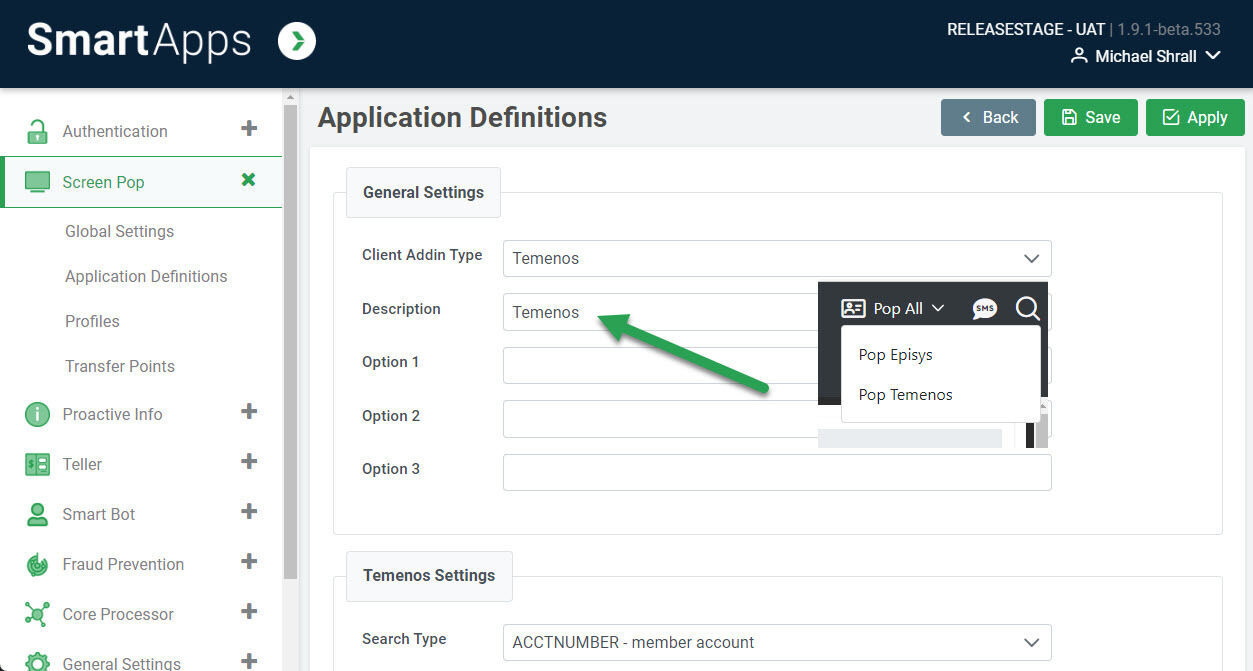Click into the Option 2 field
1253x671 pixels.
point(660,419)
